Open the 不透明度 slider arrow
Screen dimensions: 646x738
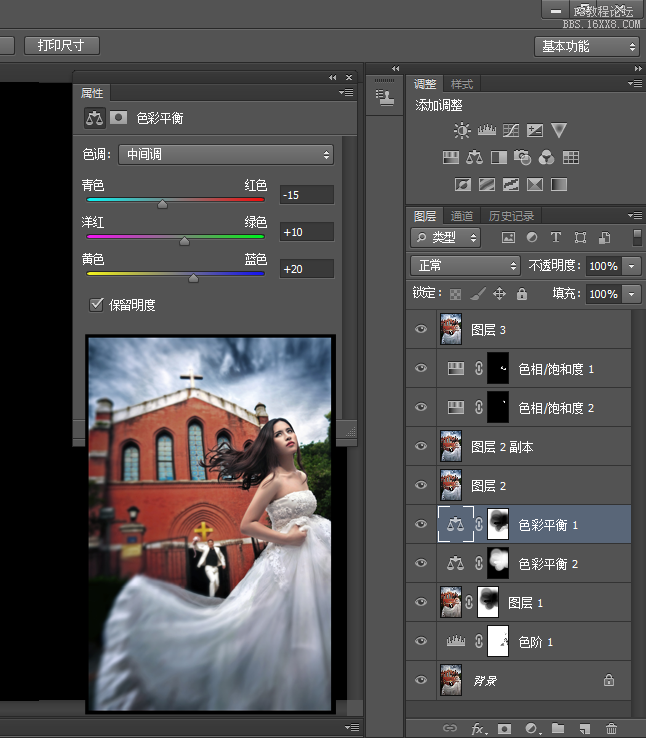[631, 266]
